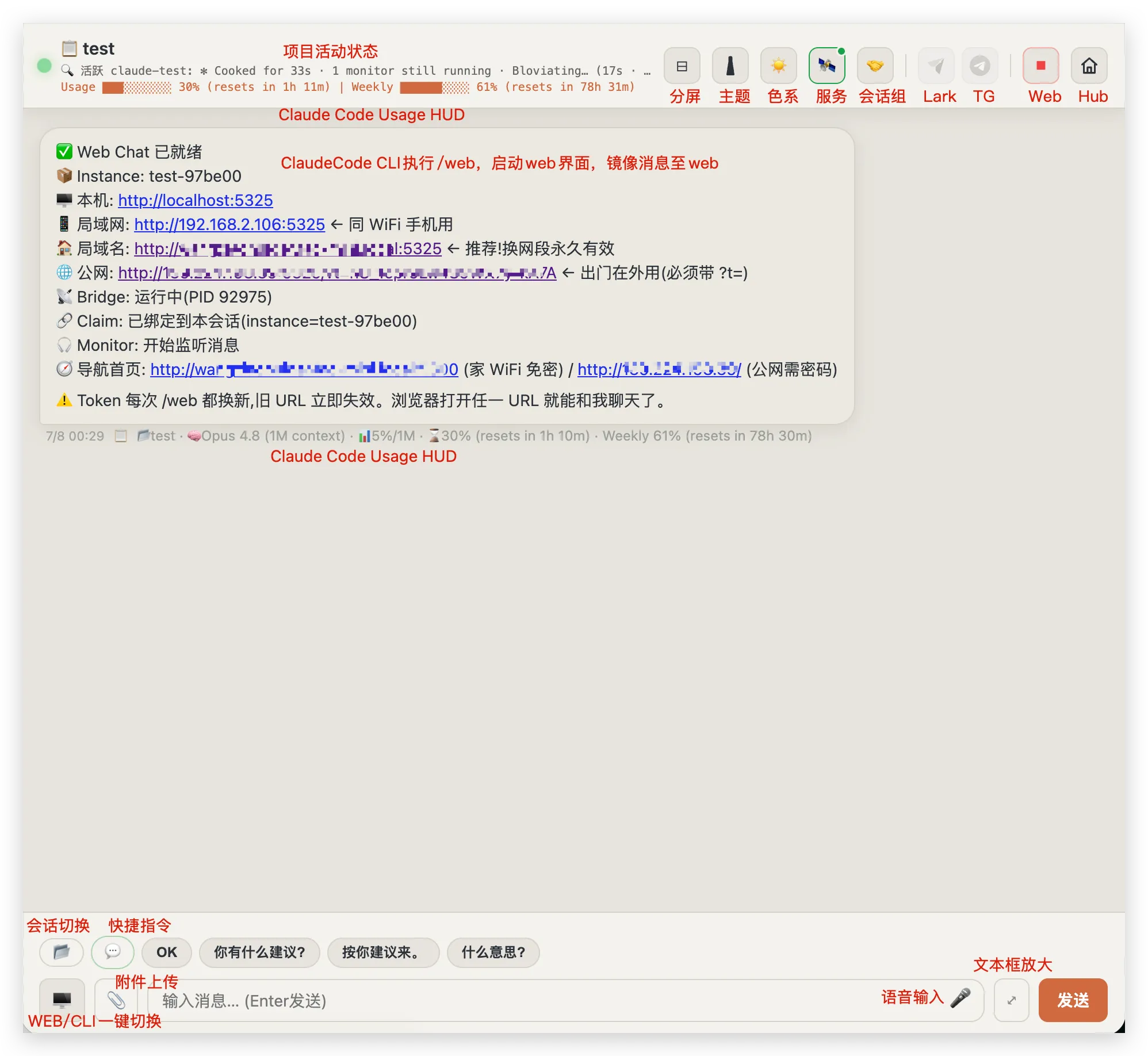Attach a file with the paperclip icon
The width and height of the screenshot is (1148, 1056).
click(x=116, y=1000)
